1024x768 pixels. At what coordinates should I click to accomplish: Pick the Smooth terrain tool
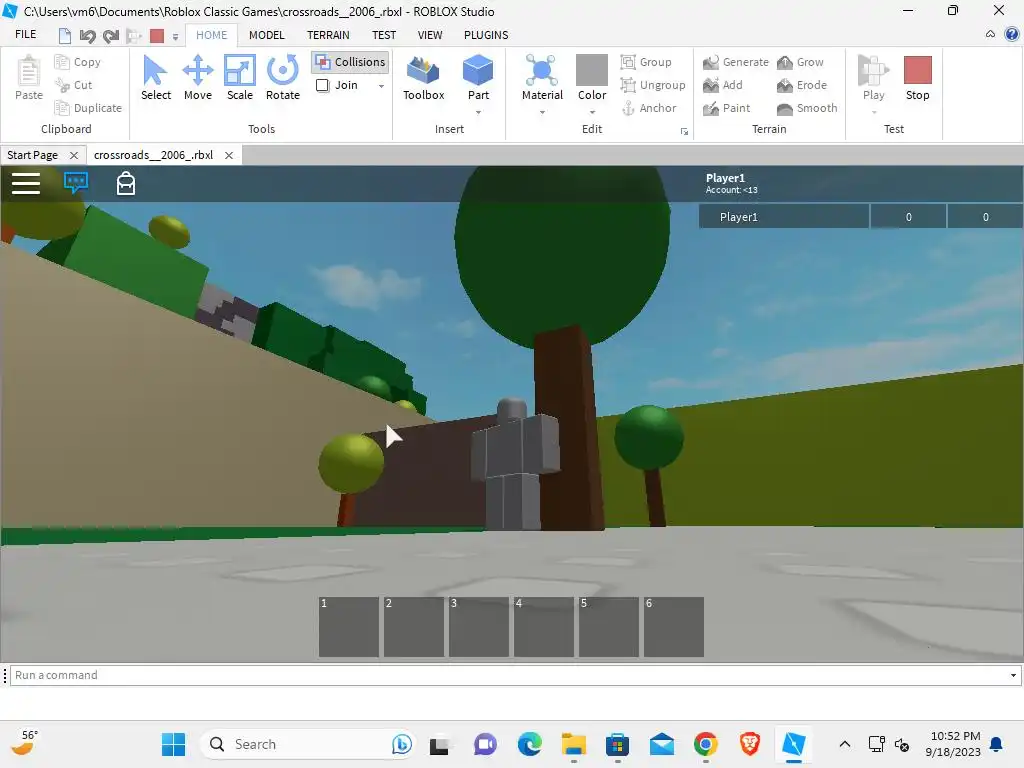[x=807, y=108]
